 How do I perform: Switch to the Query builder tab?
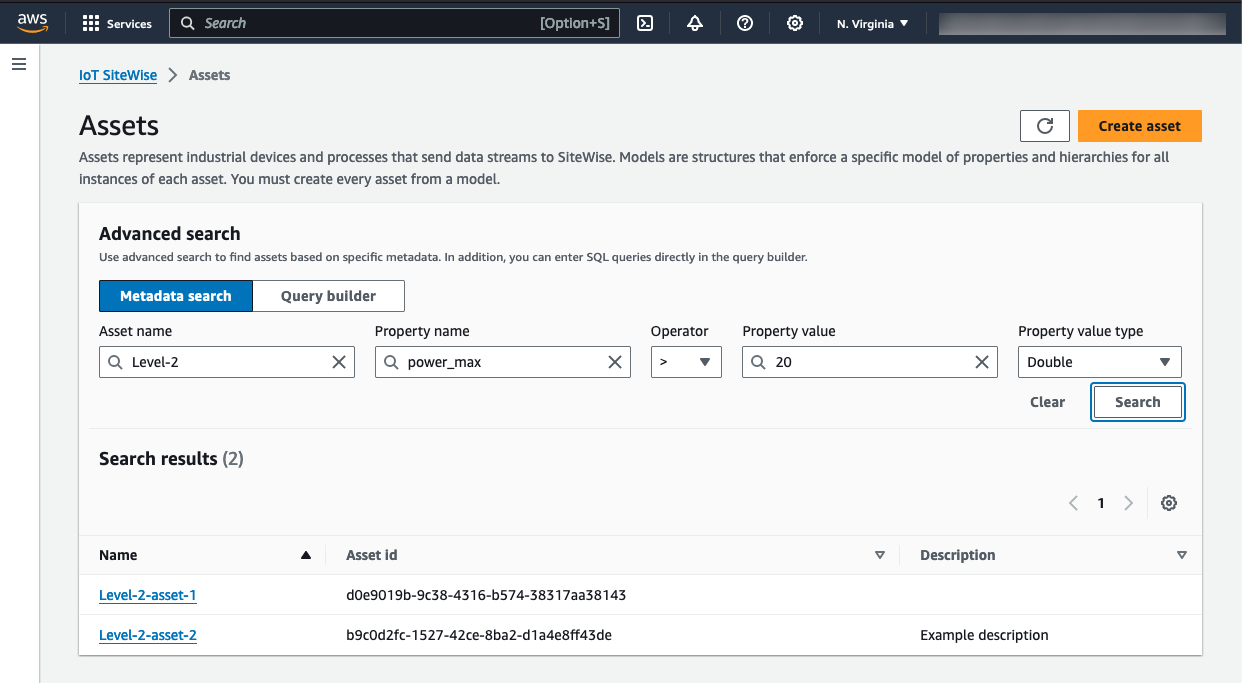328,296
